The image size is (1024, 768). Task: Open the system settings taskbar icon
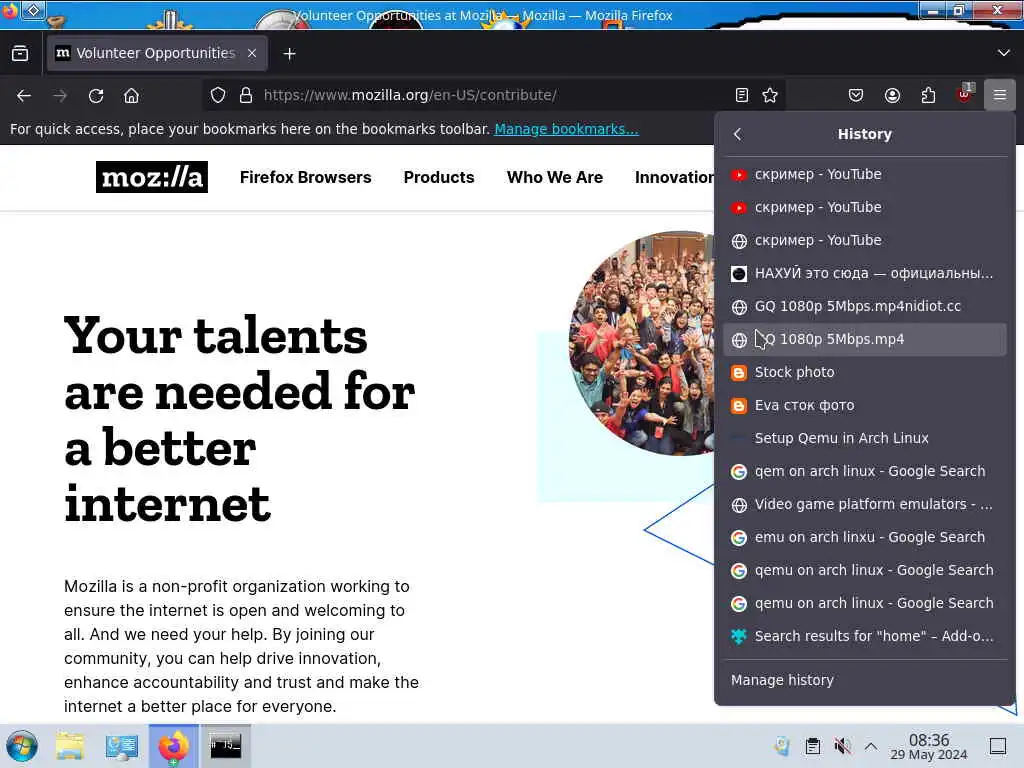pos(122,746)
